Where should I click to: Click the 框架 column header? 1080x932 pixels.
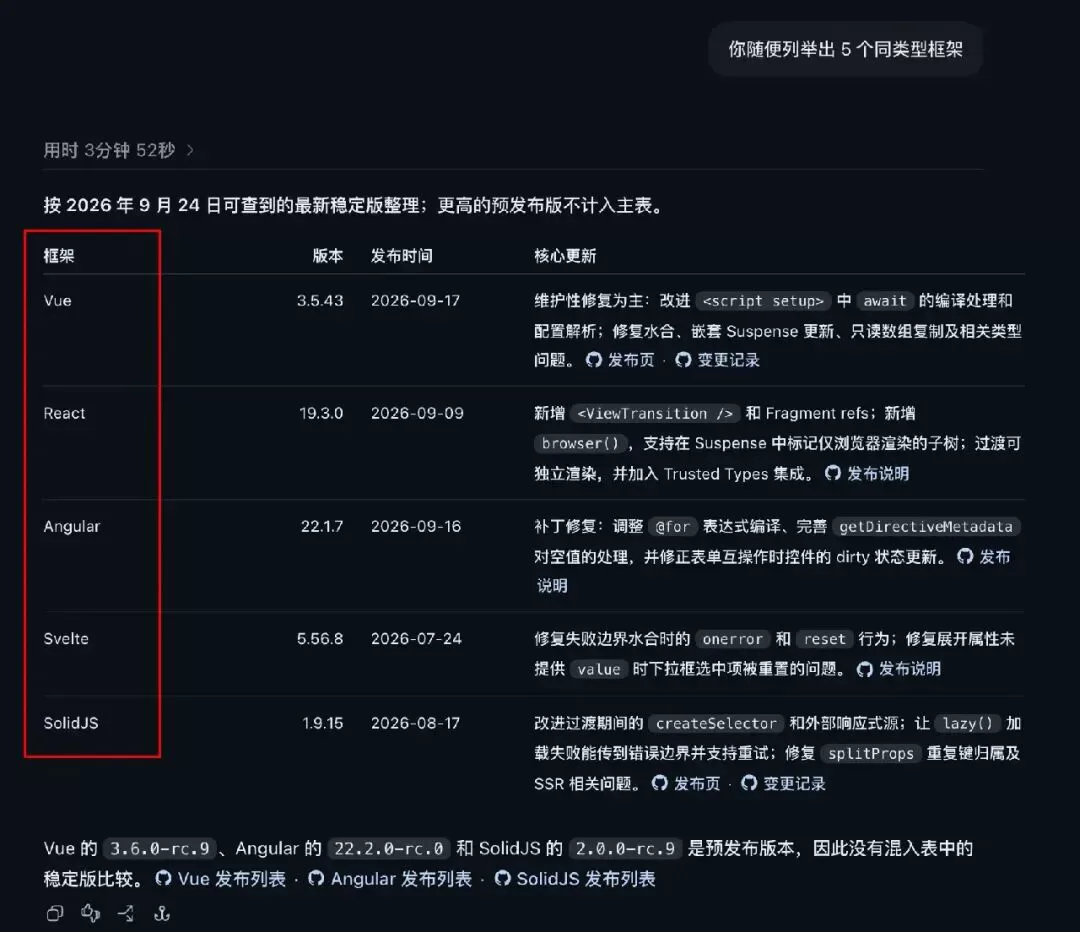(x=59, y=256)
